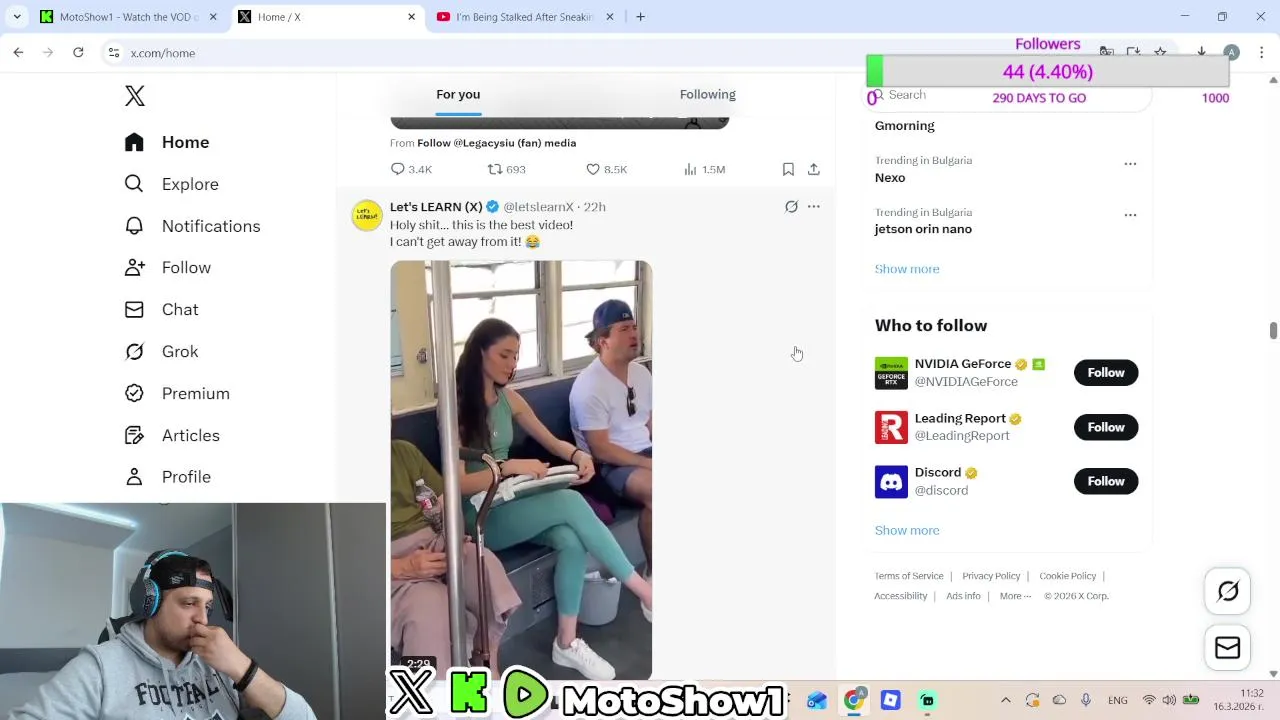Open Chrome three-dot menu
The width and height of the screenshot is (1280, 720).
[1262, 53]
